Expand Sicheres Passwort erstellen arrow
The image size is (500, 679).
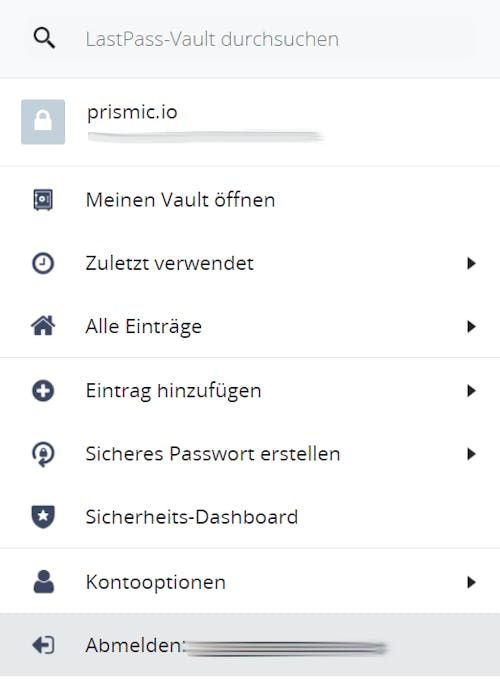pos(471,454)
